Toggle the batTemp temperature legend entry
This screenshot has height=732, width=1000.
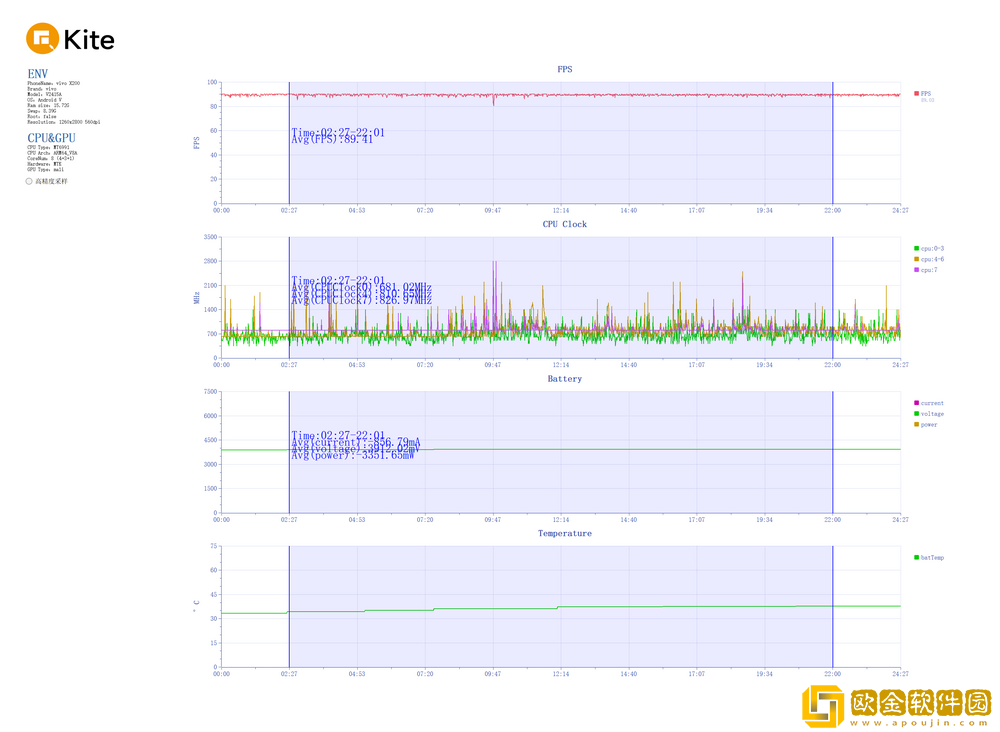[x=930, y=557]
